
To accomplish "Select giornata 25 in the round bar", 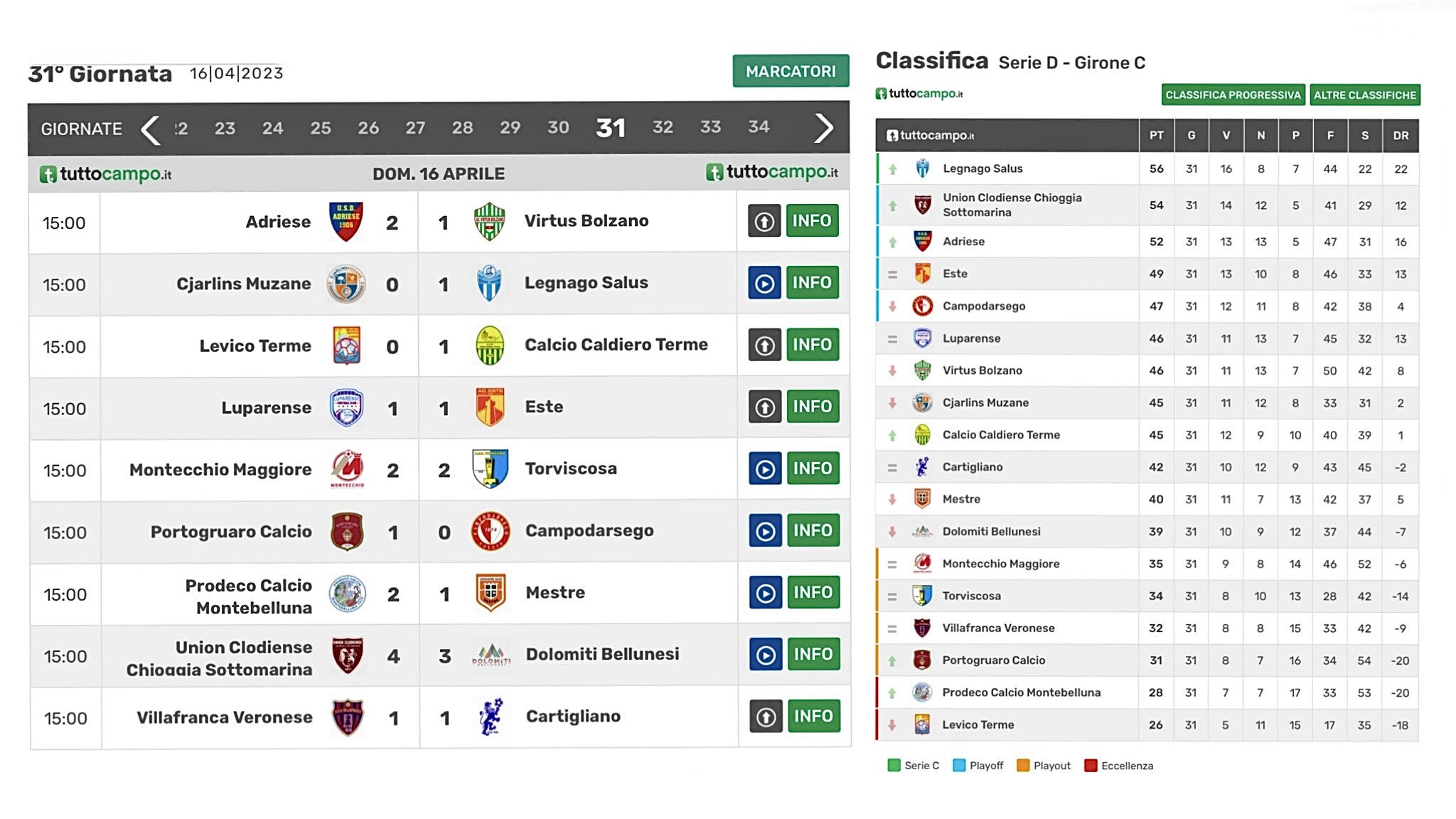I will (321, 129).
